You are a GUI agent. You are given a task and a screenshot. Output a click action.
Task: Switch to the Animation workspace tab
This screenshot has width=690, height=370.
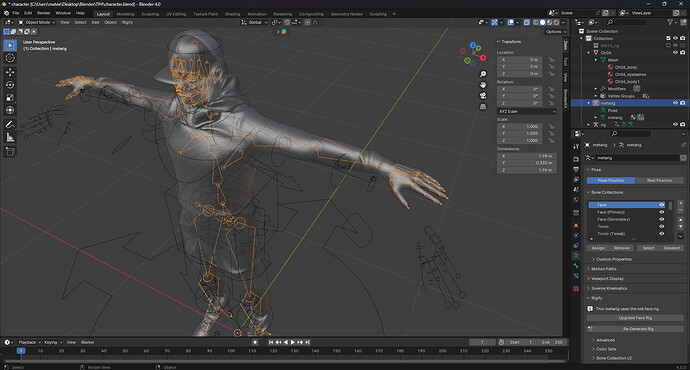coord(257,14)
